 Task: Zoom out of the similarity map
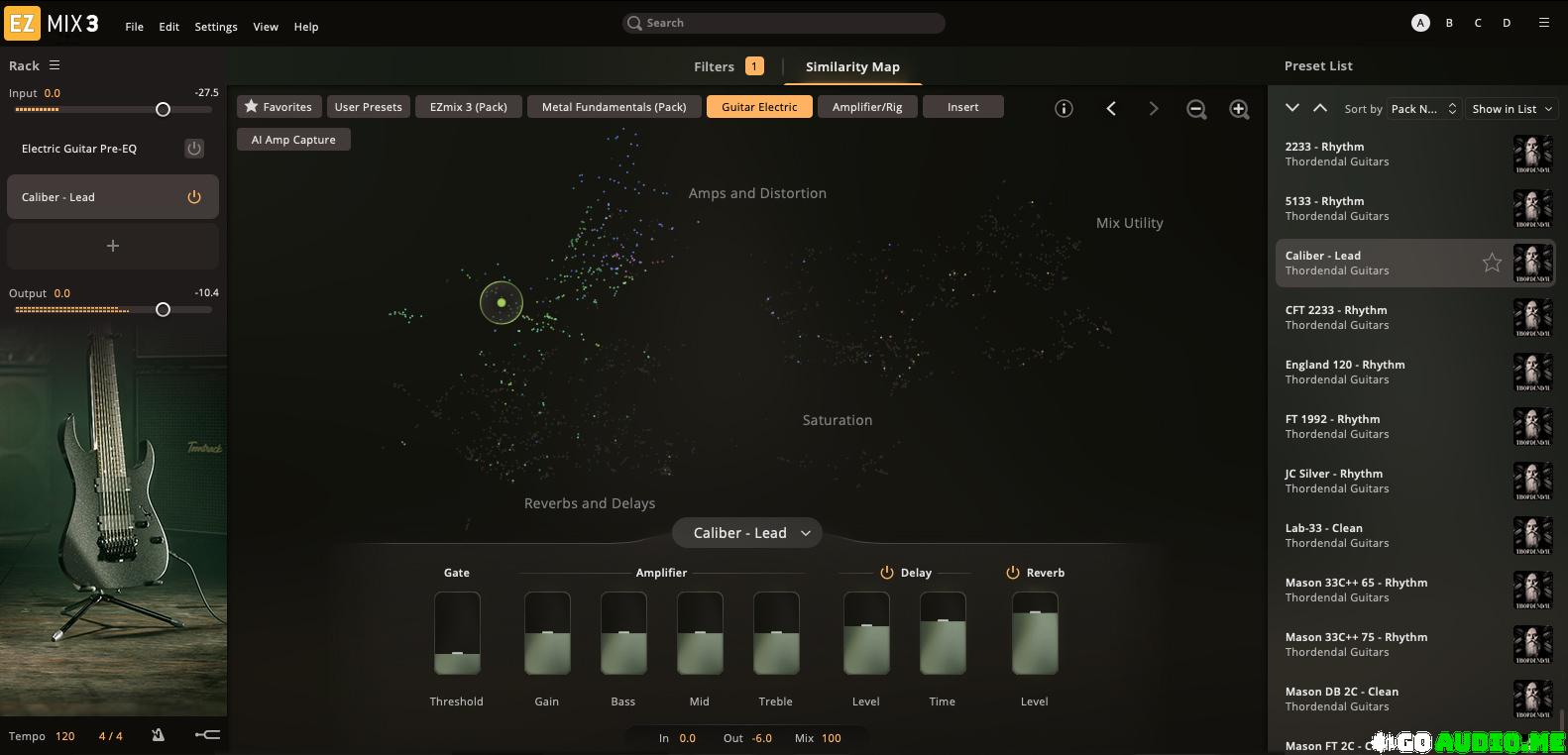coord(1196,109)
